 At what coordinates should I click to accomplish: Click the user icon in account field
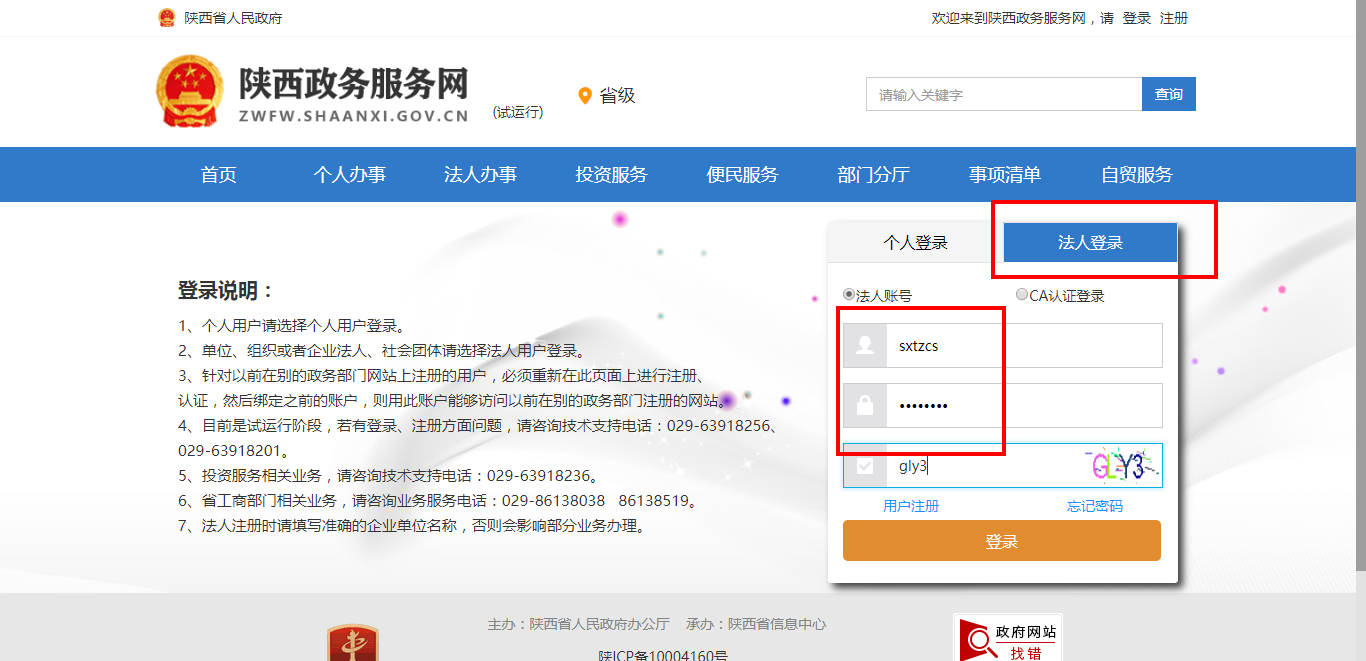tap(865, 346)
